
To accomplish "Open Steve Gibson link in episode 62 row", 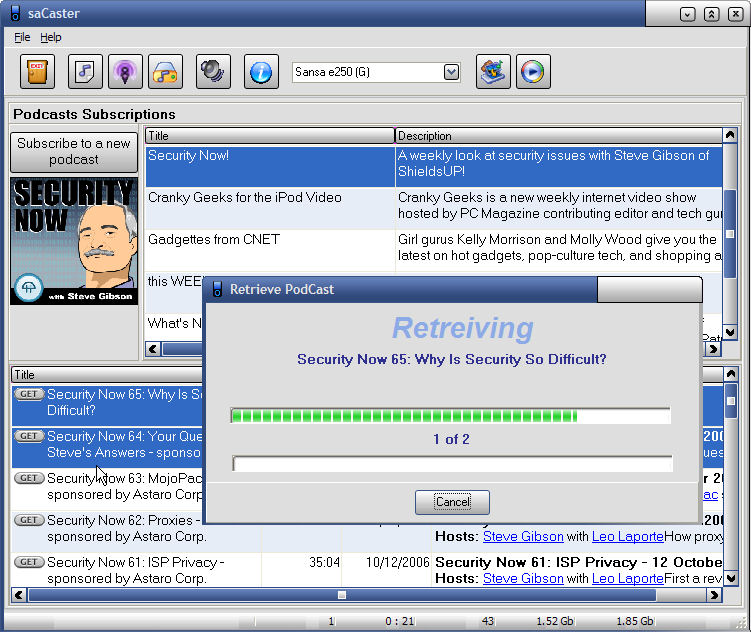I will [x=523, y=536].
